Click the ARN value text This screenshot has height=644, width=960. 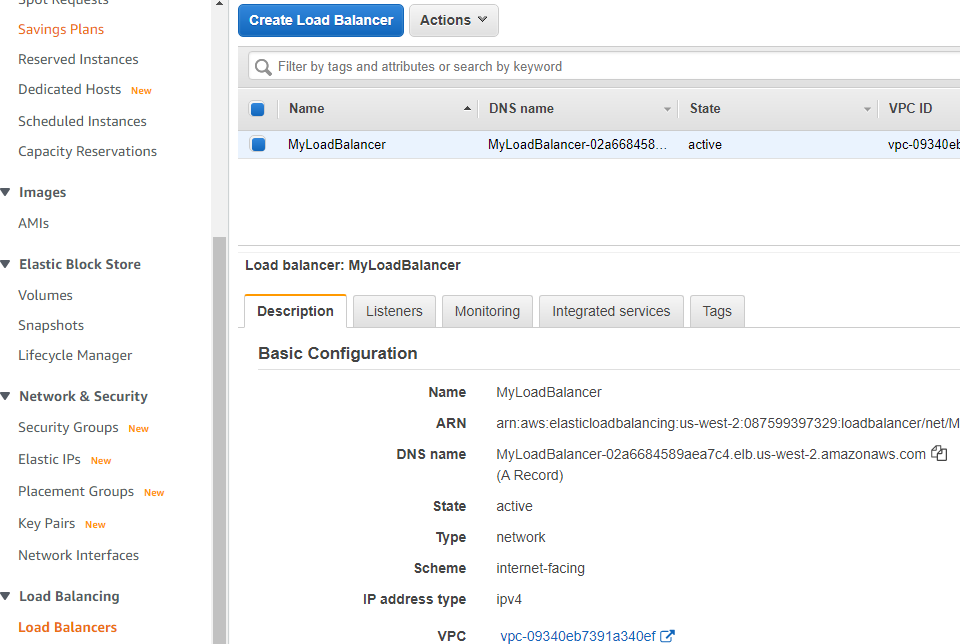[727, 423]
